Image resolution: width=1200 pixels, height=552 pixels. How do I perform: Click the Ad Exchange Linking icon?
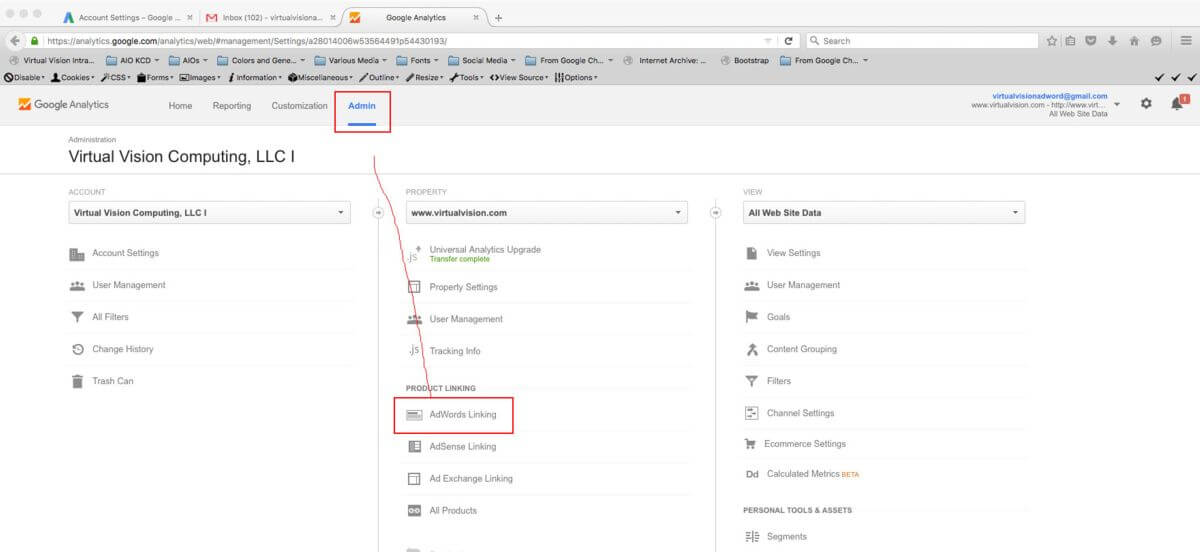(x=414, y=479)
